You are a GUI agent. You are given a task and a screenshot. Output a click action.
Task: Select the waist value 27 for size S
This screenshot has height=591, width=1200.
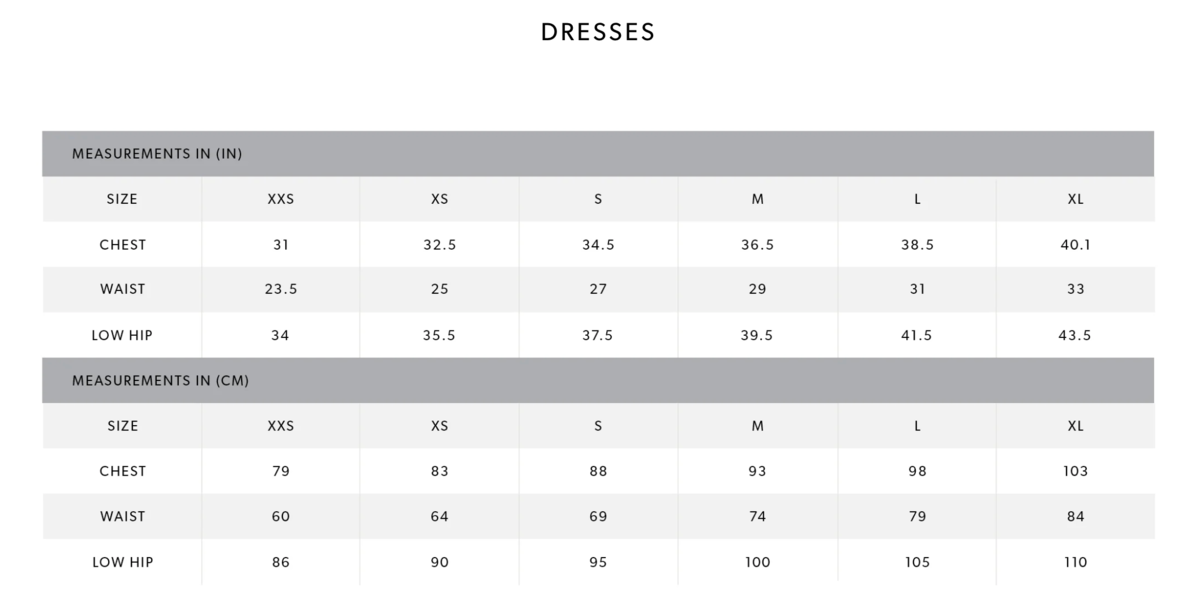598,290
